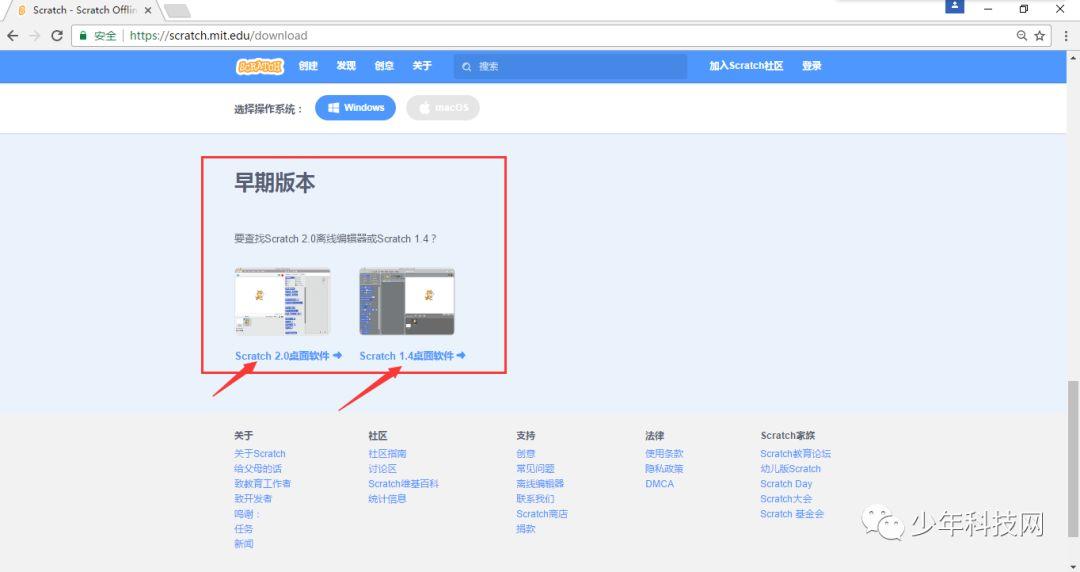The height and width of the screenshot is (572, 1080).
Task: Open the 创建 nav menu item
Action: pos(308,66)
